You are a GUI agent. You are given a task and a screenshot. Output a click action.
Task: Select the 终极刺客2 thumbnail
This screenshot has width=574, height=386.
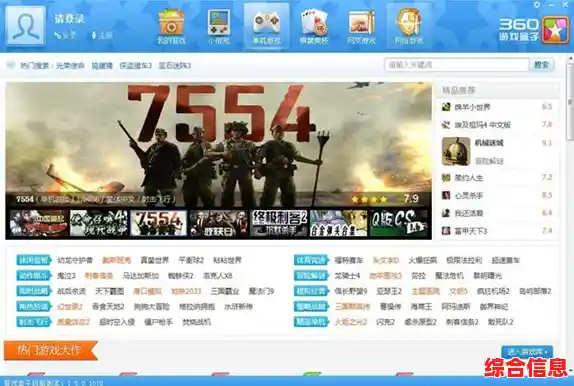[x=279, y=223]
